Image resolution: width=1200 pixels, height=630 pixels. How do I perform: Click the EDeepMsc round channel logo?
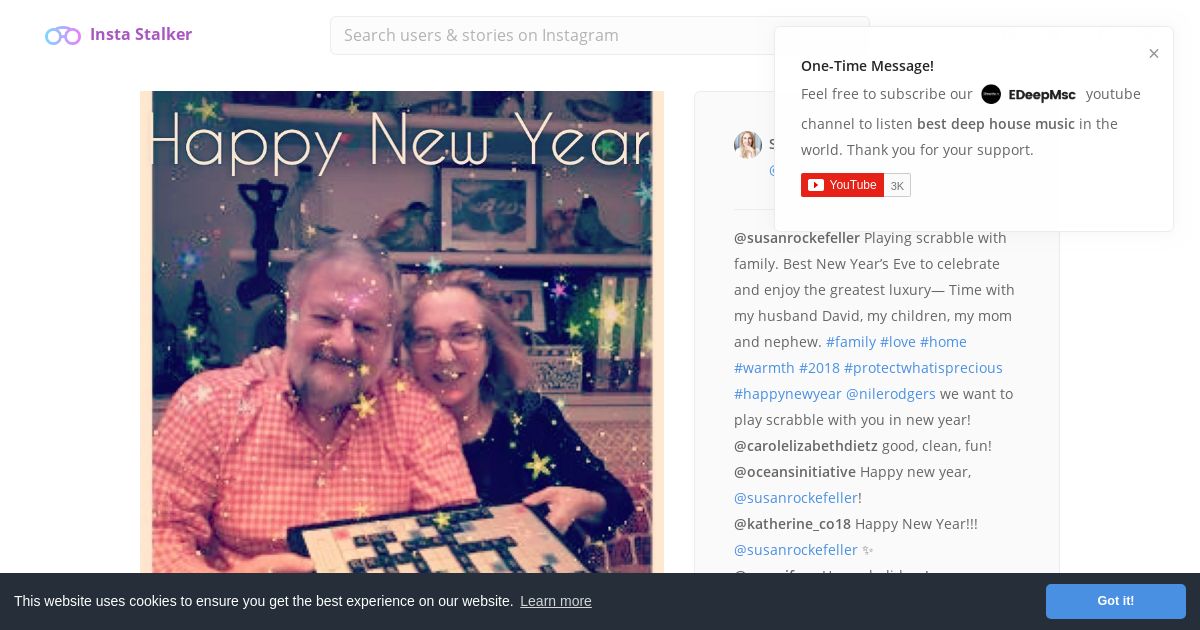coord(991,94)
